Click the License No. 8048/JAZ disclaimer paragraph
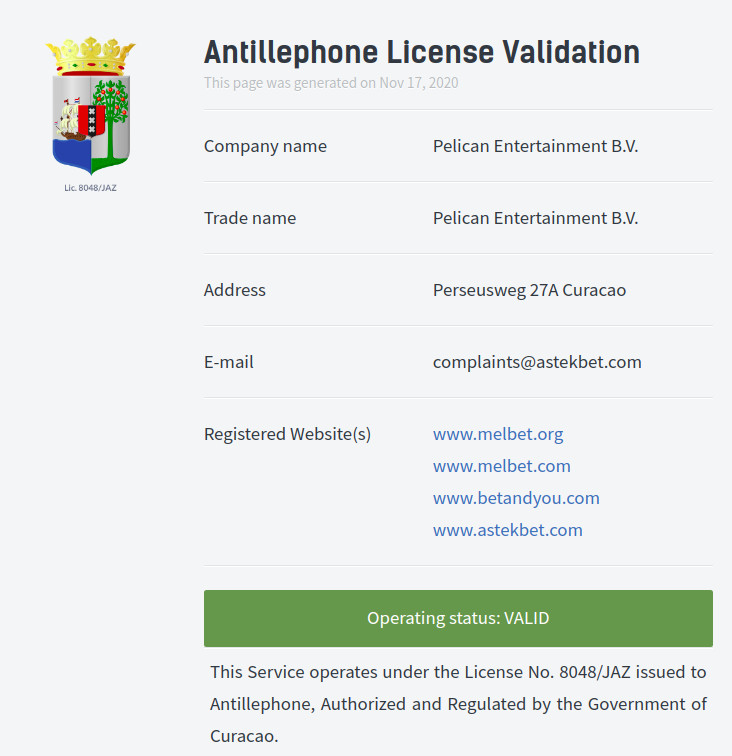 coord(458,704)
